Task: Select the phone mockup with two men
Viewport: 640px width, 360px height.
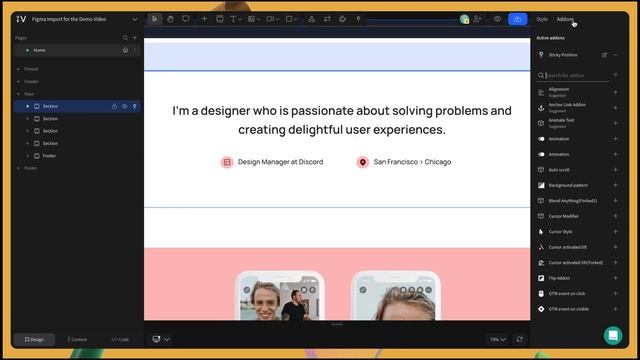Action: (x=280, y=296)
